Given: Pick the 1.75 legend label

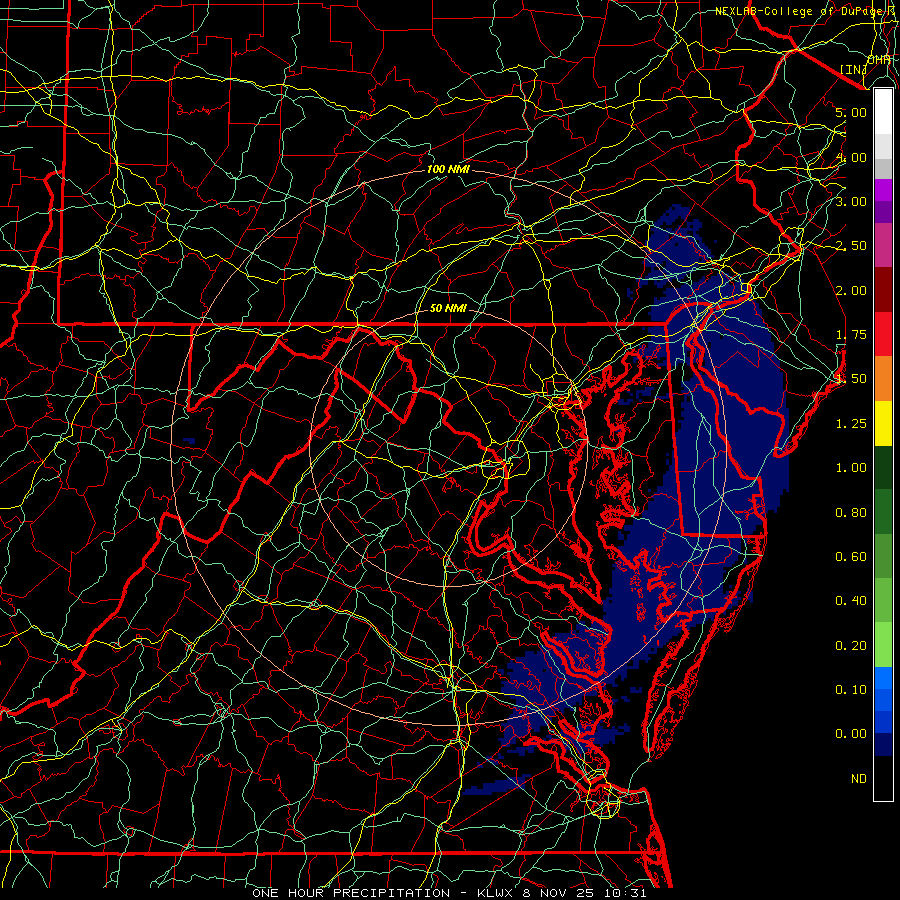Looking at the screenshot, I should [x=851, y=335].
